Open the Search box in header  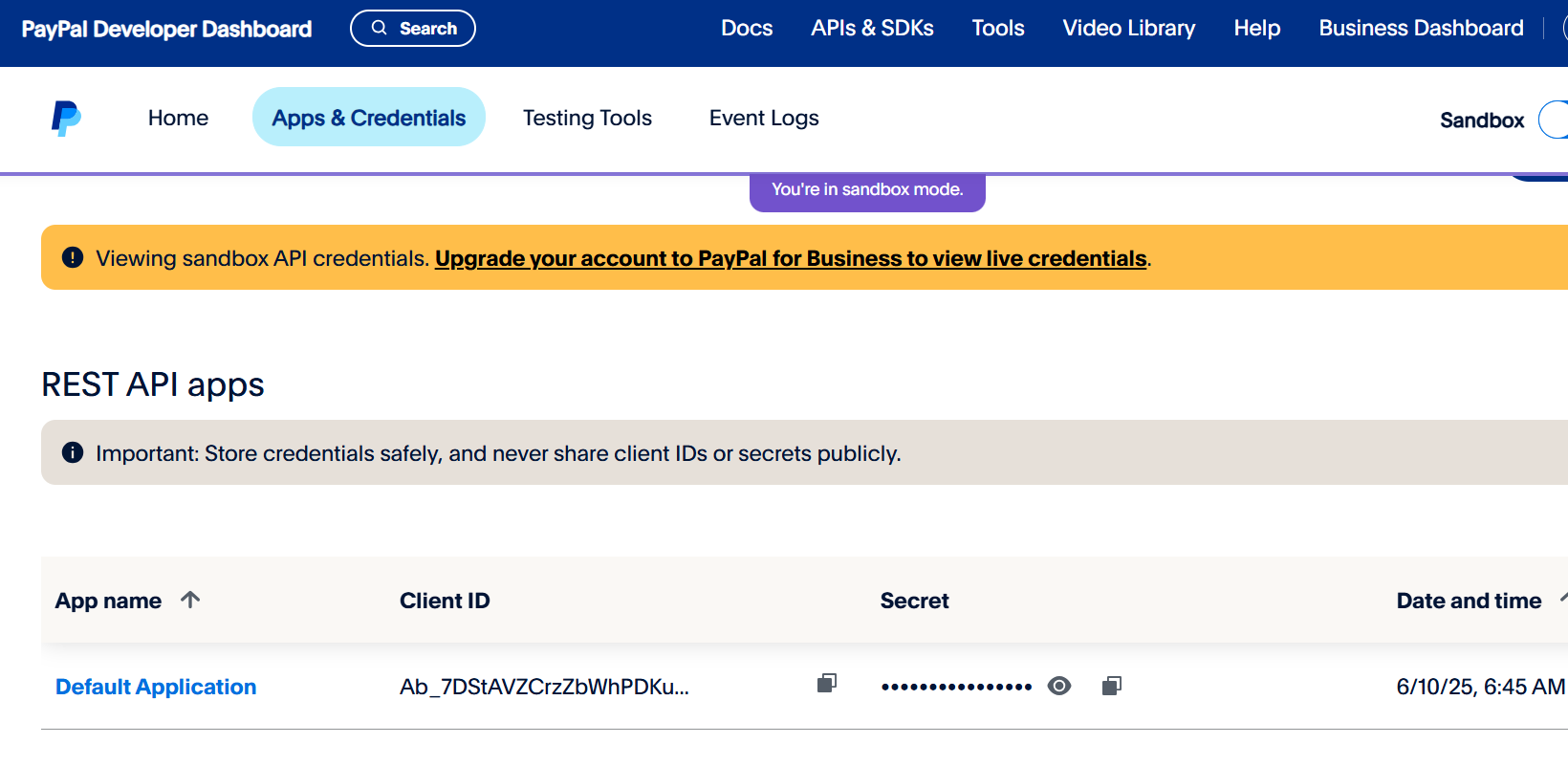pyautogui.click(x=413, y=29)
